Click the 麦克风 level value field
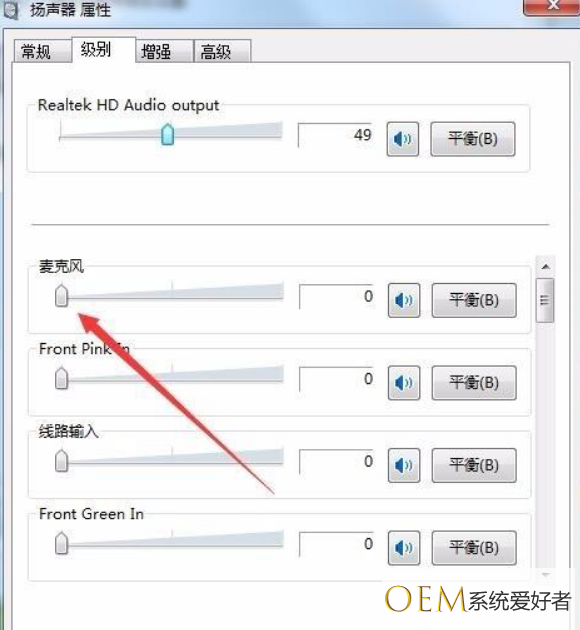 point(337,297)
